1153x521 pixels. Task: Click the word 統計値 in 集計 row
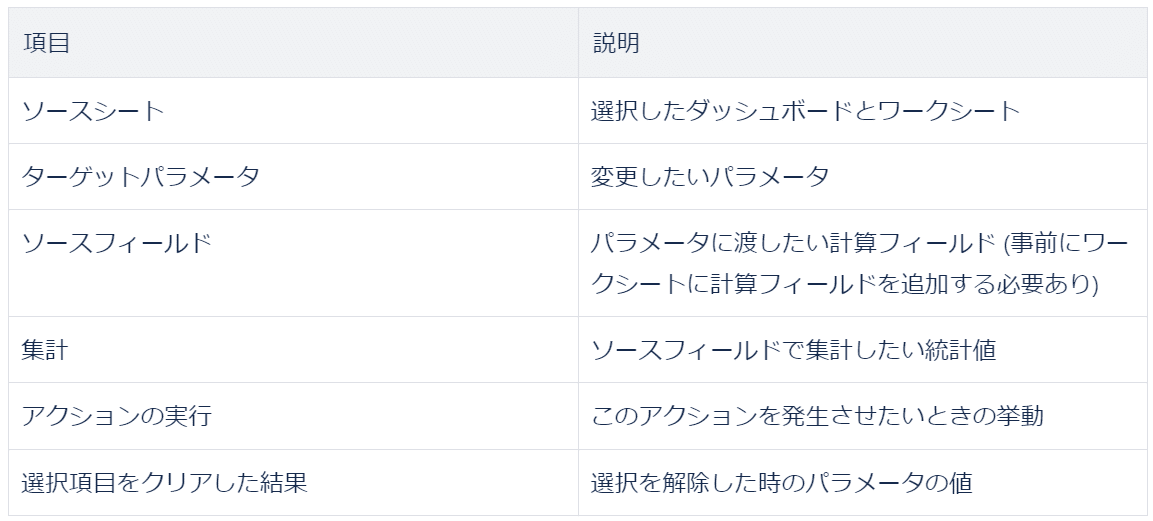[960, 350]
